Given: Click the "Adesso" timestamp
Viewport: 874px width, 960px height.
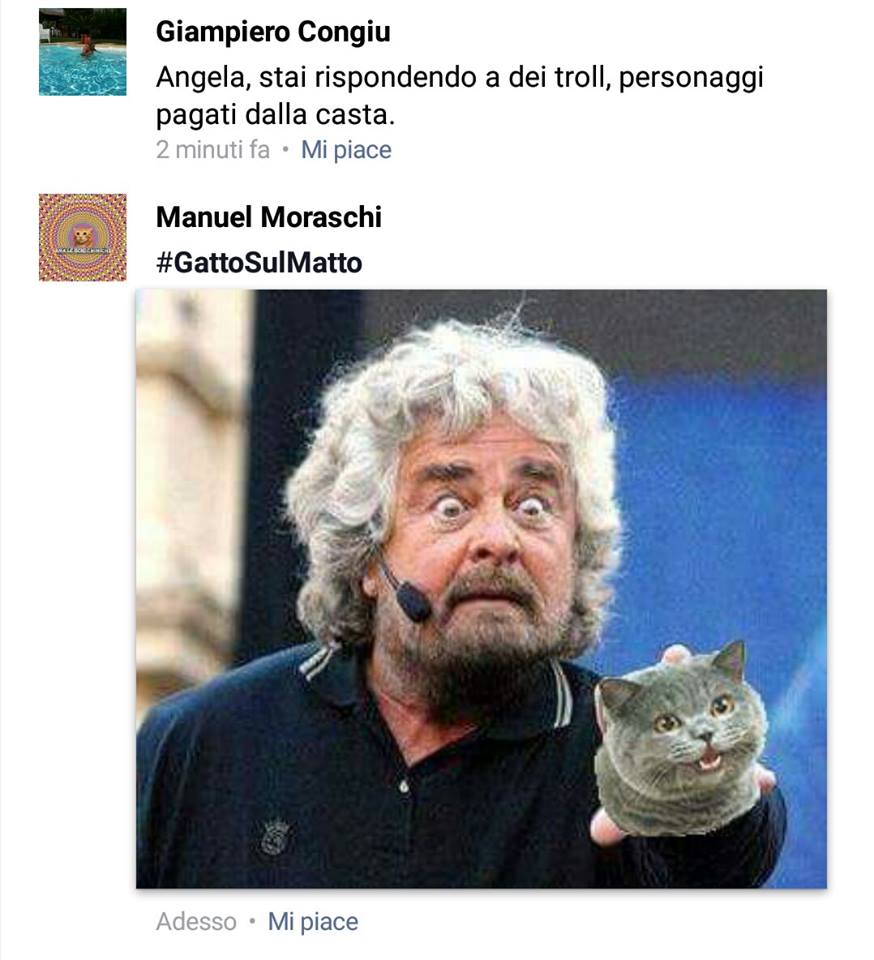Looking at the screenshot, I should pyautogui.click(x=196, y=921).
